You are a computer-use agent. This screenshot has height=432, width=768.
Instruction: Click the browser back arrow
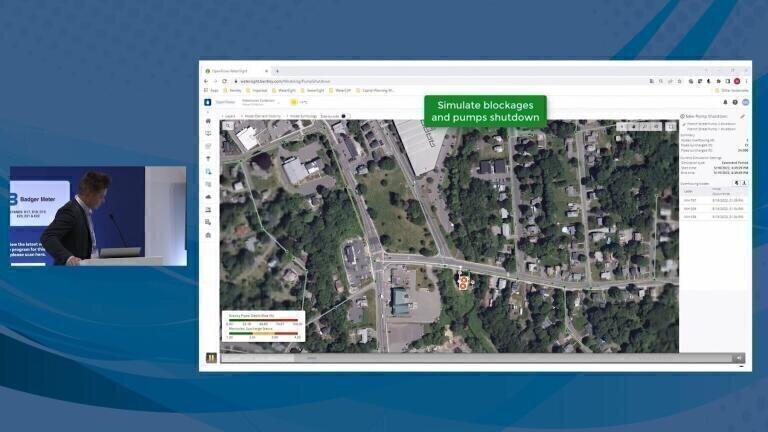(x=206, y=81)
